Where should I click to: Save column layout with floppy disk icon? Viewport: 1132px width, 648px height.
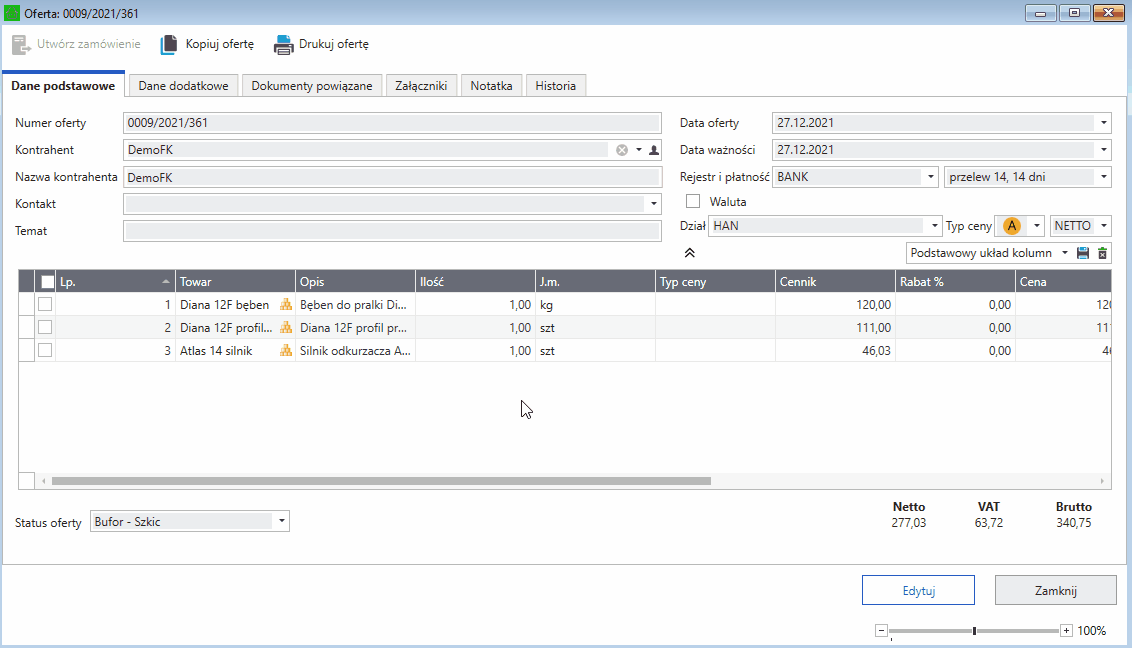pyautogui.click(x=1082, y=253)
